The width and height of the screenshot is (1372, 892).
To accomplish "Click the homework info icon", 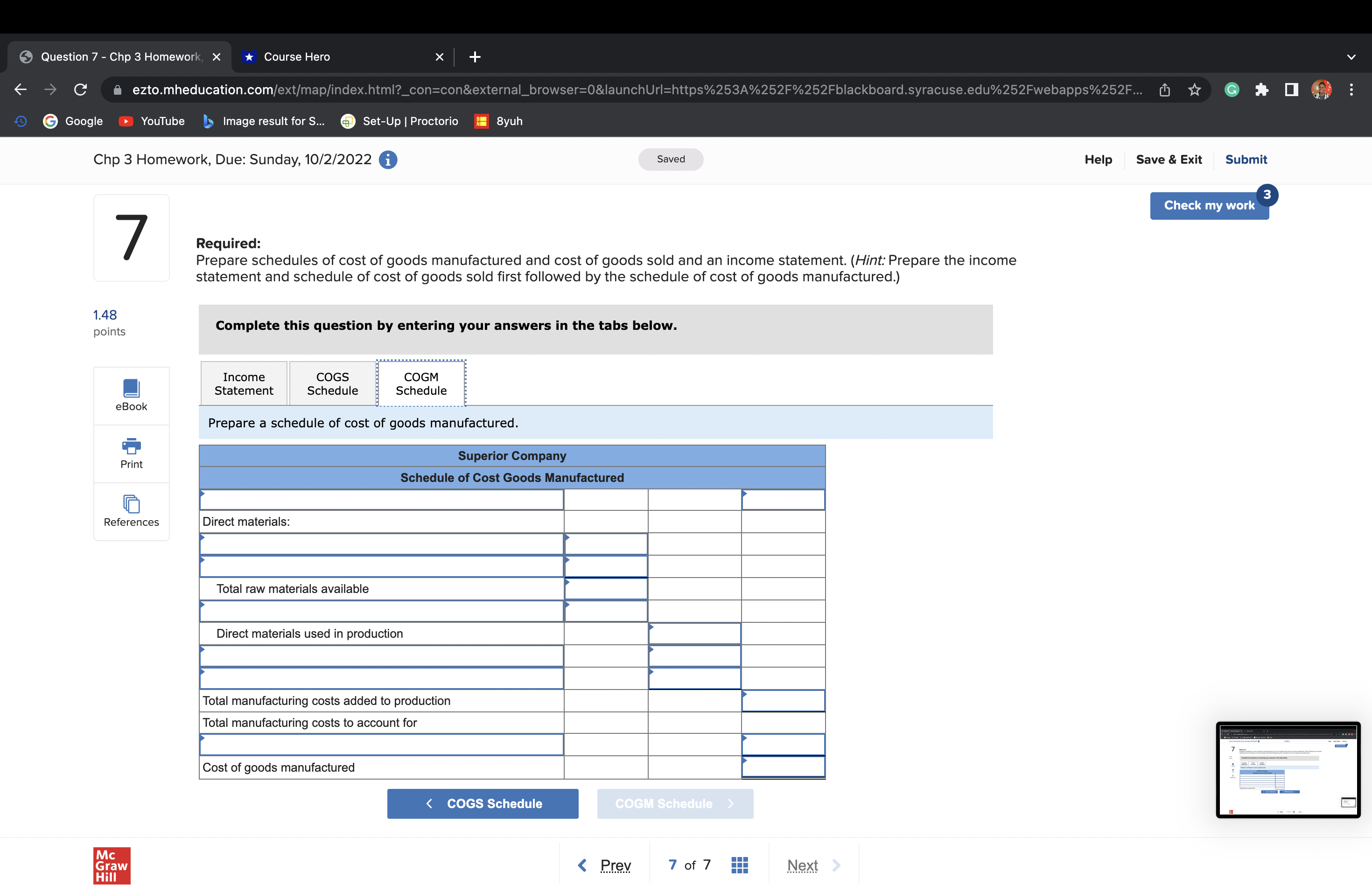I will tap(388, 160).
